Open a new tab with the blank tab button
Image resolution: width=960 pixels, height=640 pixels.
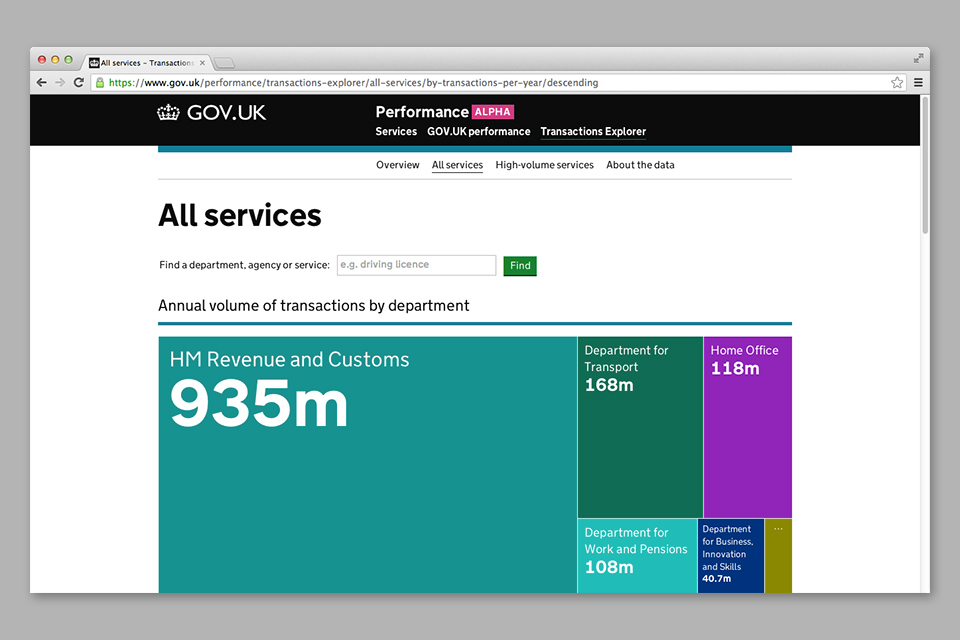pyautogui.click(x=224, y=62)
